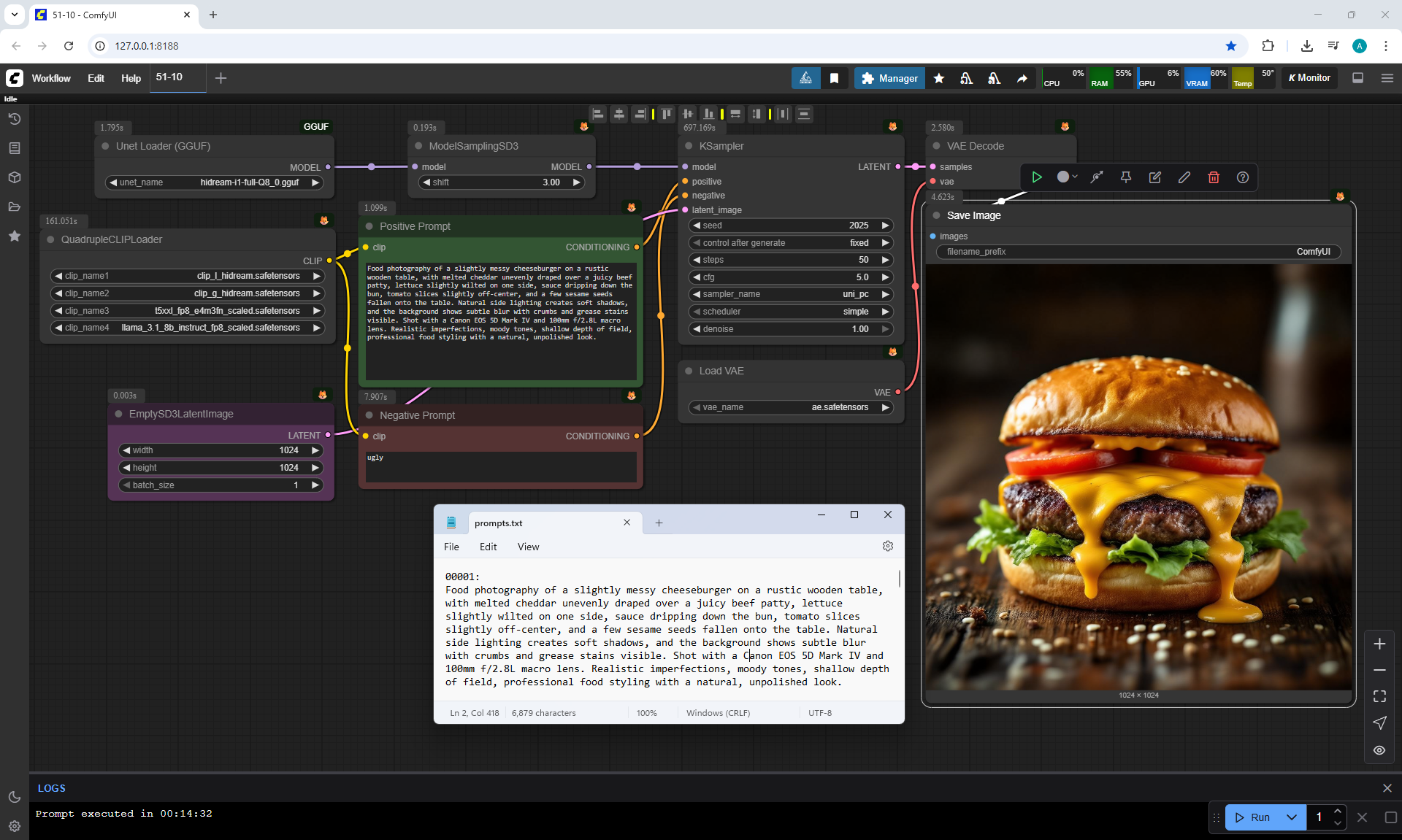Open the node help question mark icon
The height and width of the screenshot is (840, 1402).
(x=1242, y=177)
